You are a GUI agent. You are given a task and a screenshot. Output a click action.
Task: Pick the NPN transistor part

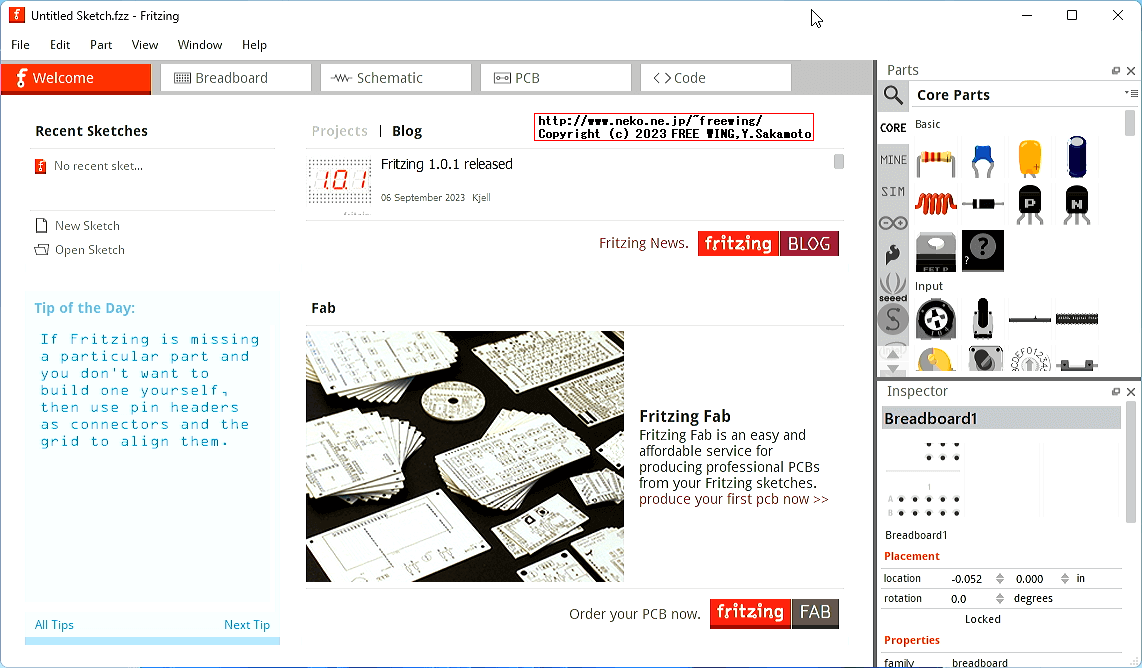[x=1076, y=205]
